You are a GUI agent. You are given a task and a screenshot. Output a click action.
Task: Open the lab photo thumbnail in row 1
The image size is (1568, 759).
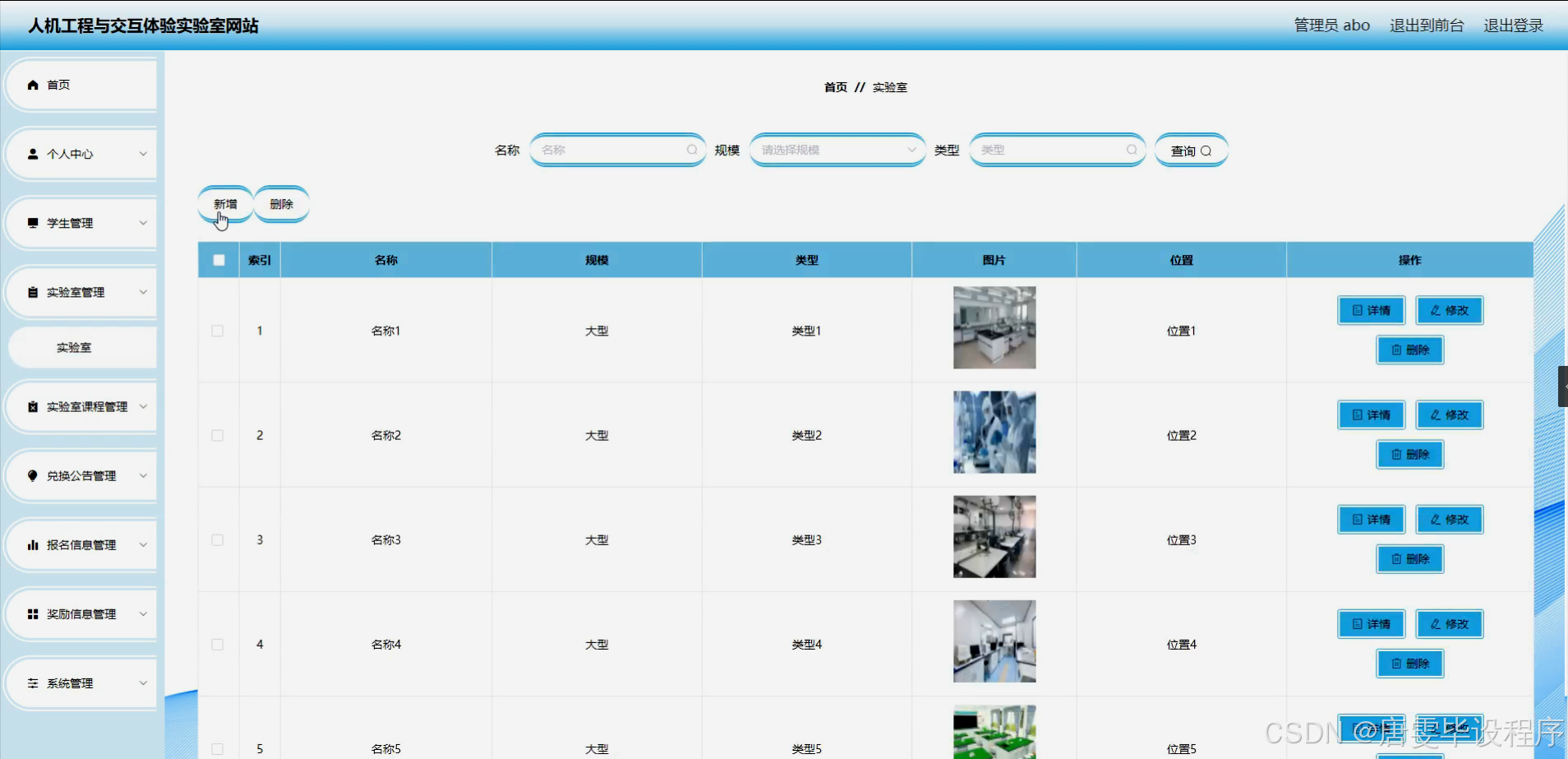coord(994,327)
